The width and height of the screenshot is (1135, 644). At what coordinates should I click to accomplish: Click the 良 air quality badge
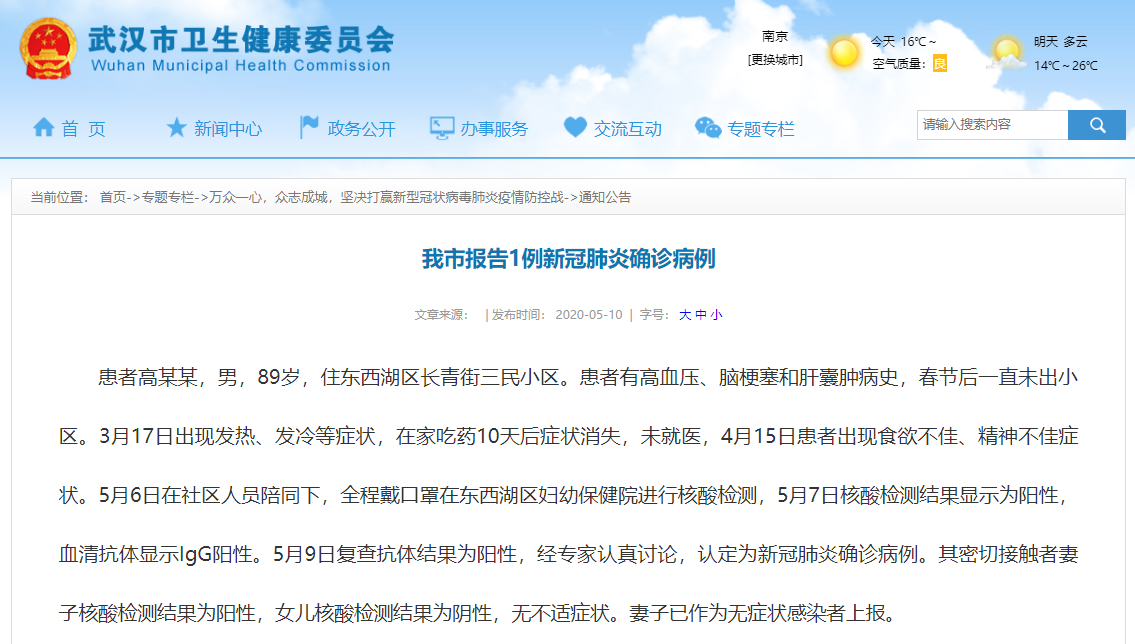[939, 63]
